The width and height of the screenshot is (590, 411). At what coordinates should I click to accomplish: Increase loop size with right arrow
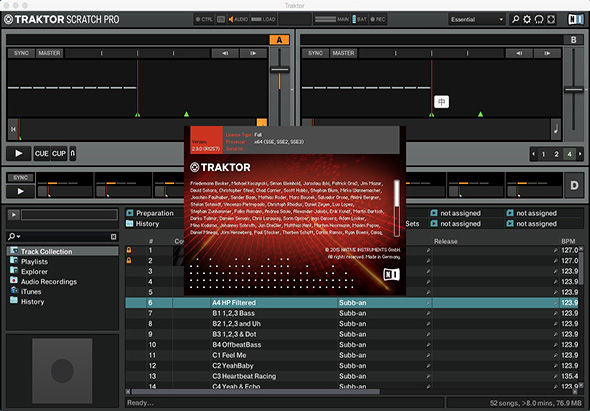580,154
